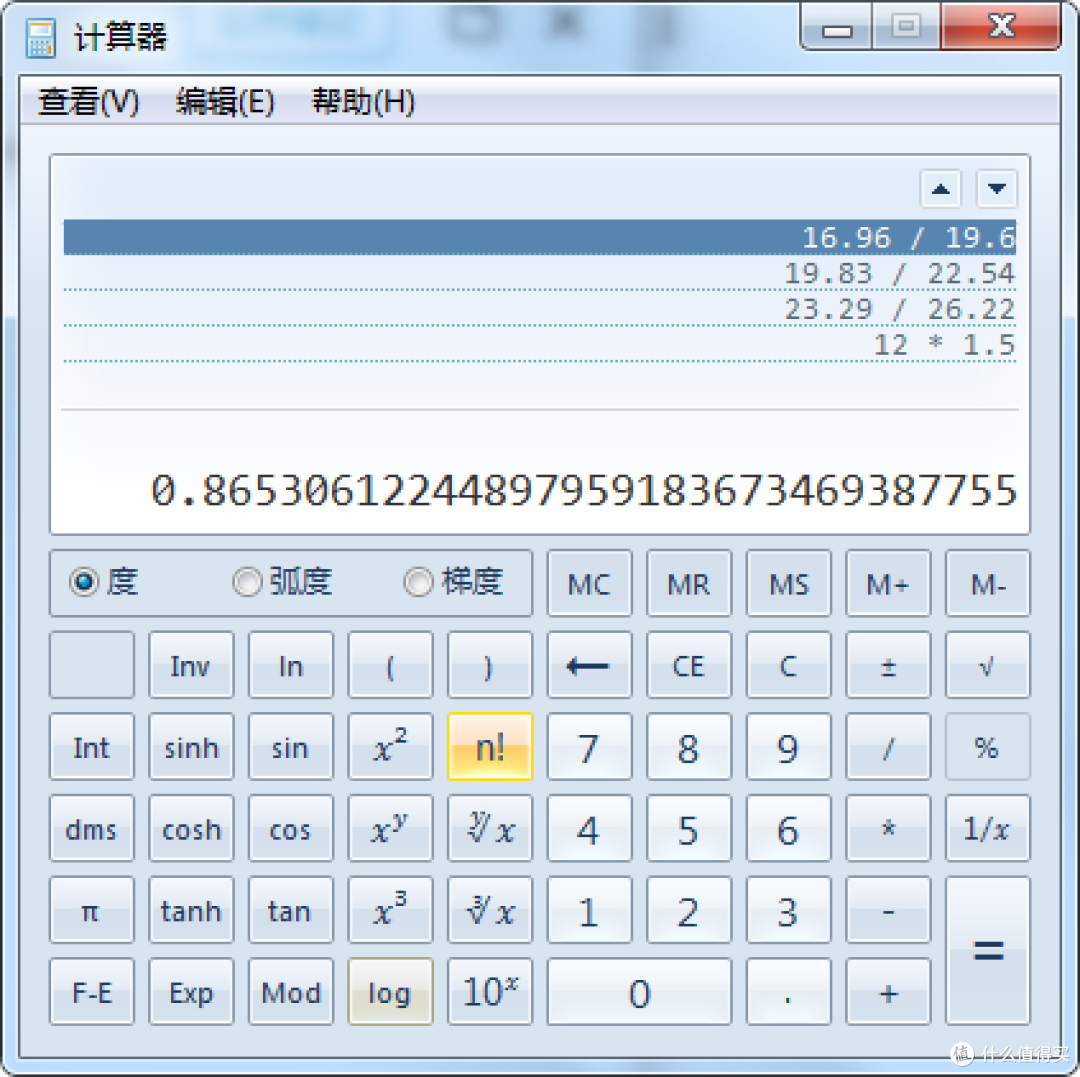
Task: Select history entry 23.29 / 26.22
Action: (539, 309)
